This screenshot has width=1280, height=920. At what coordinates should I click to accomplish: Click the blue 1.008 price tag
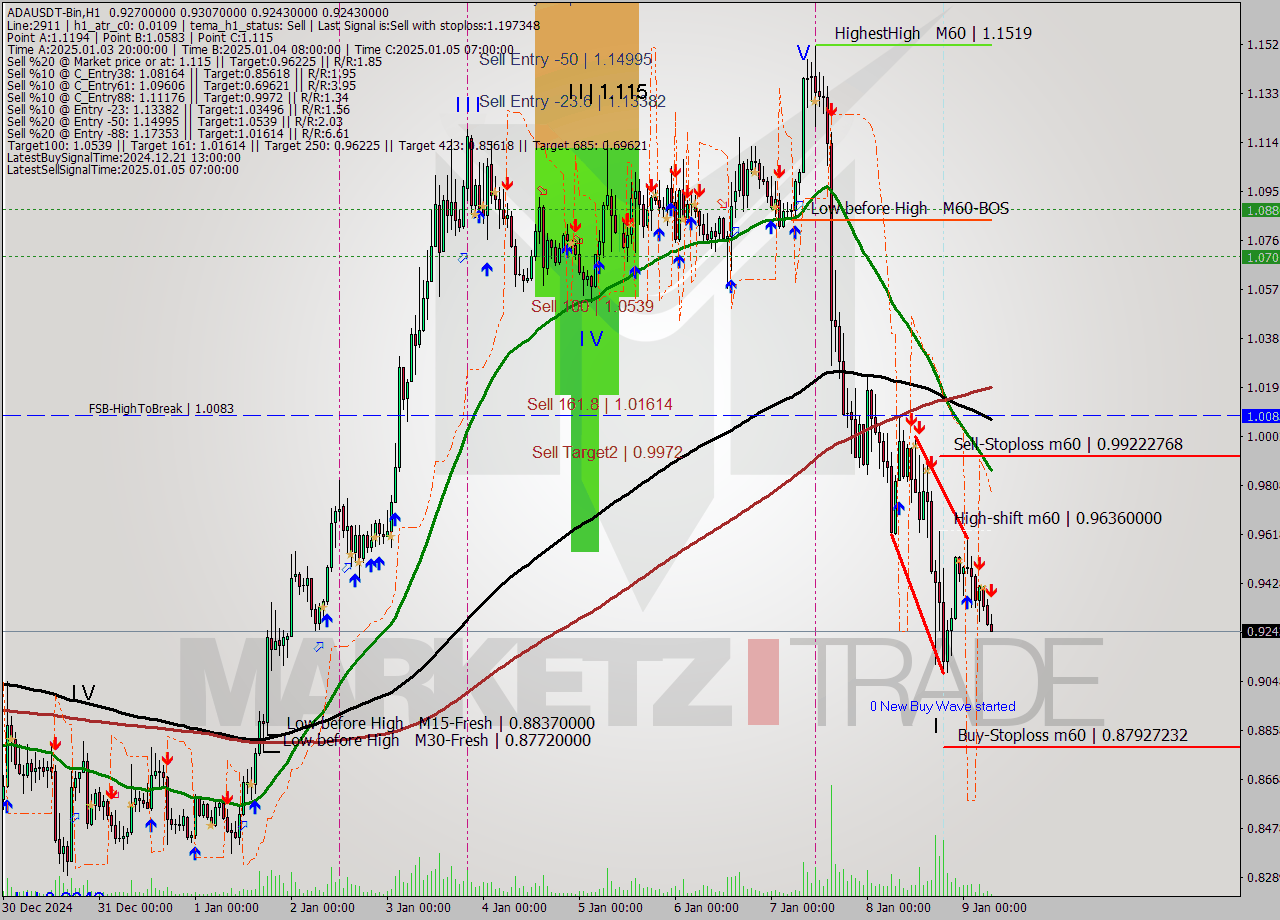coord(1260,415)
